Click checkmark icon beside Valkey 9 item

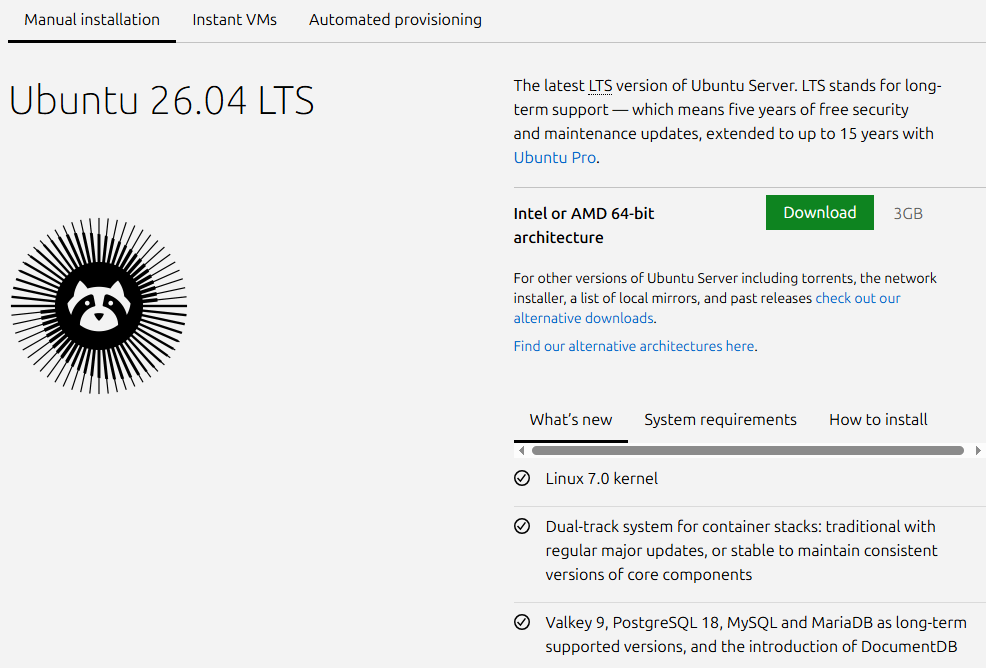tap(522, 622)
